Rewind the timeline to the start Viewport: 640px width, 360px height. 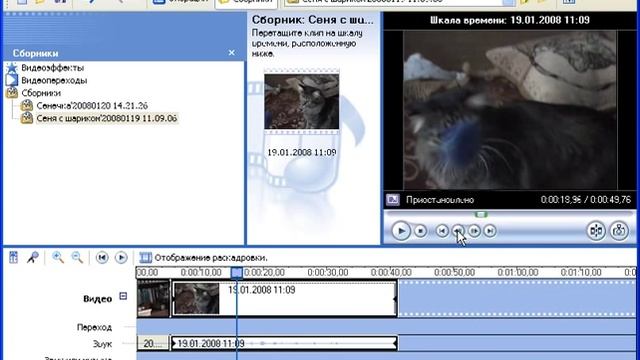tap(102, 258)
